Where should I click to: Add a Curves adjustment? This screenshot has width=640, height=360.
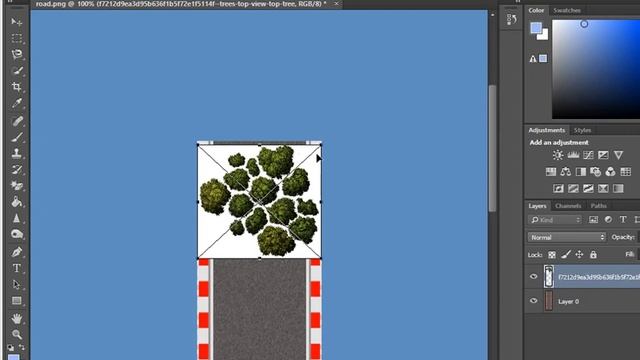(x=588, y=155)
